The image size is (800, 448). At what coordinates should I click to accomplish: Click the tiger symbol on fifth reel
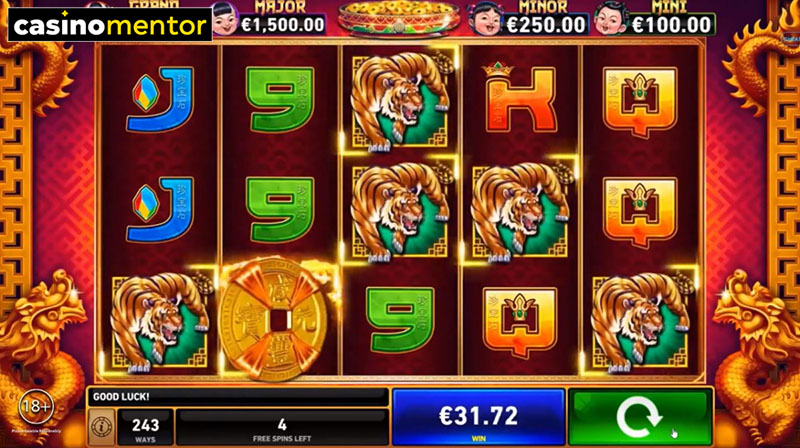click(641, 321)
